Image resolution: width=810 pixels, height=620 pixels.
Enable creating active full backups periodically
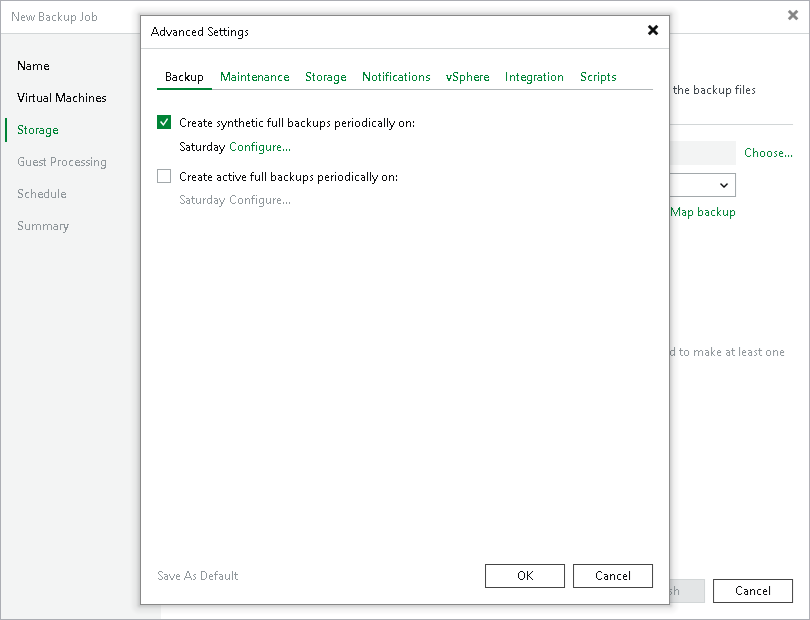164,176
